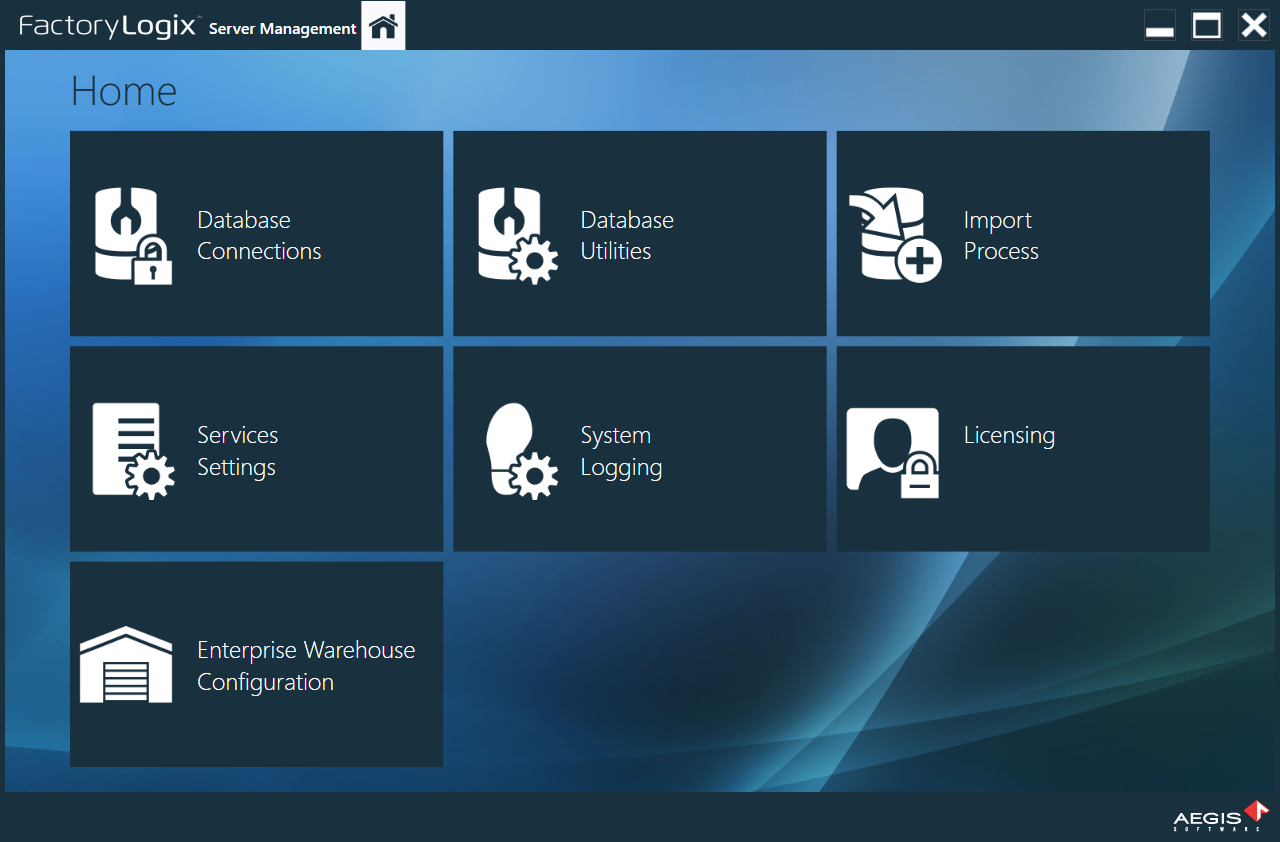Click the warehouse icon on Enterprise Warehouse Configuration
This screenshot has width=1280, height=842.
click(x=125, y=664)
